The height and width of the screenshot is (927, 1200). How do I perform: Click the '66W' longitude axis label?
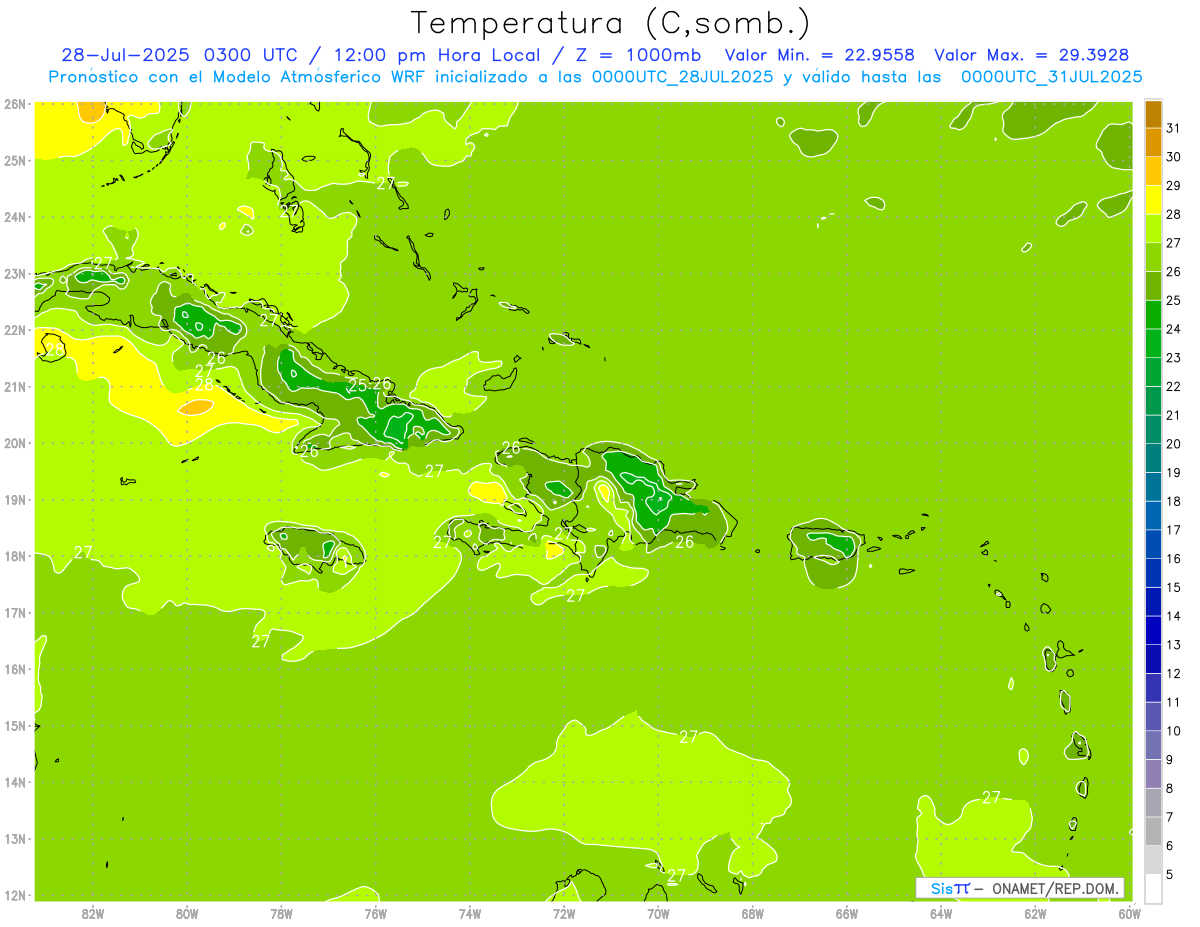[x=847, y=913]
